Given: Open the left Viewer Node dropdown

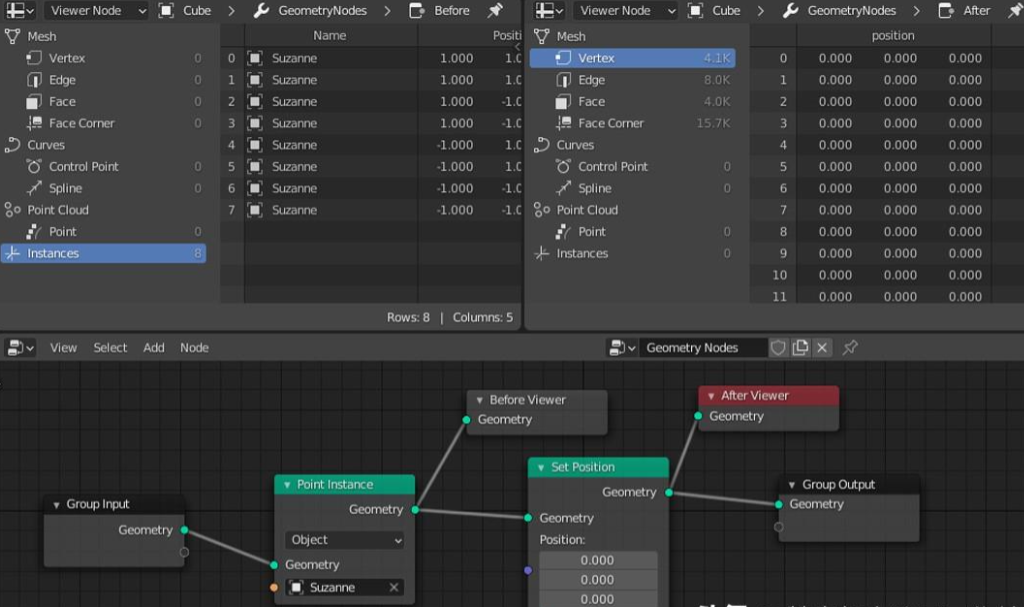Looking at the screenshot, I should [x=97, y=11].
